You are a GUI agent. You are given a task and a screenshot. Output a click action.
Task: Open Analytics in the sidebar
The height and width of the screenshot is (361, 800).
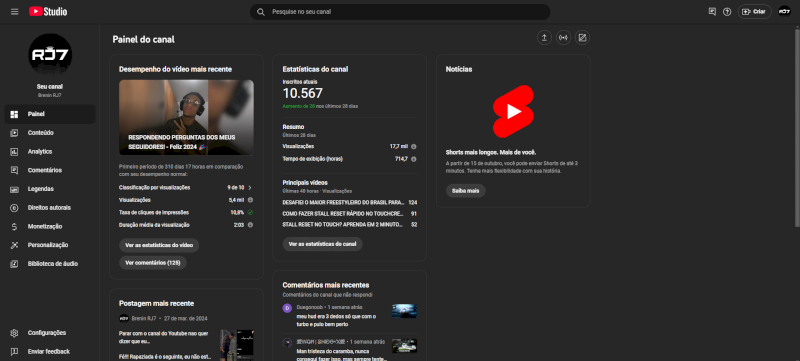50,151
